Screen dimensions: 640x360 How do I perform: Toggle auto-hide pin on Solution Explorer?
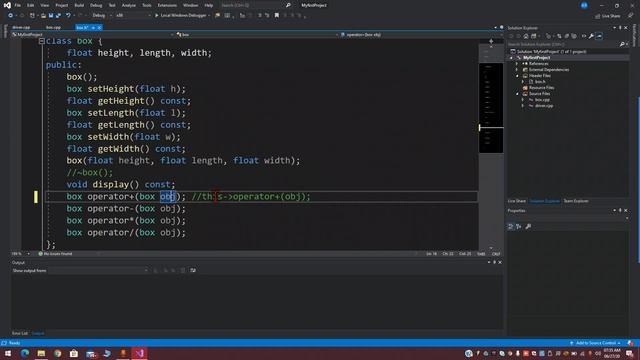click(x=620, y=28)
